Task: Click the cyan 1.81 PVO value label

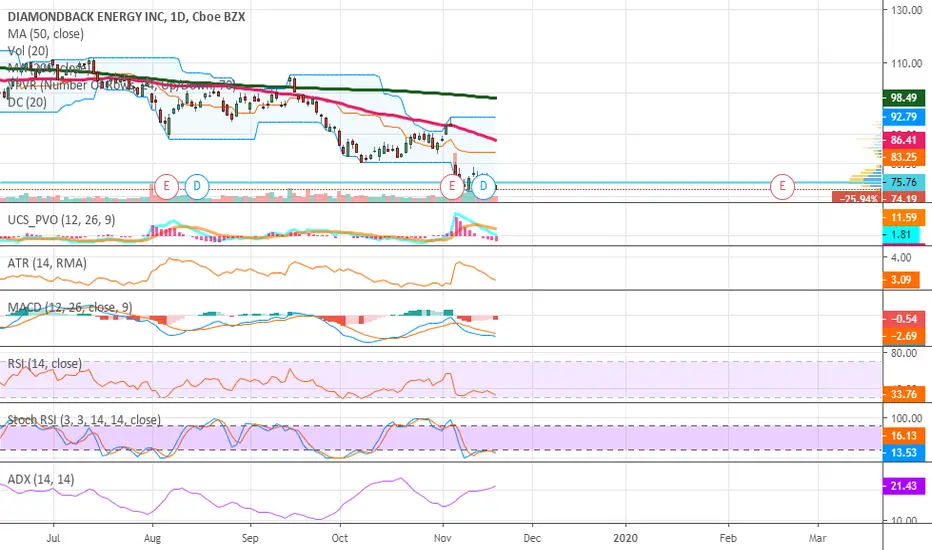Action: pyautogui.click(x=901, y=234)
